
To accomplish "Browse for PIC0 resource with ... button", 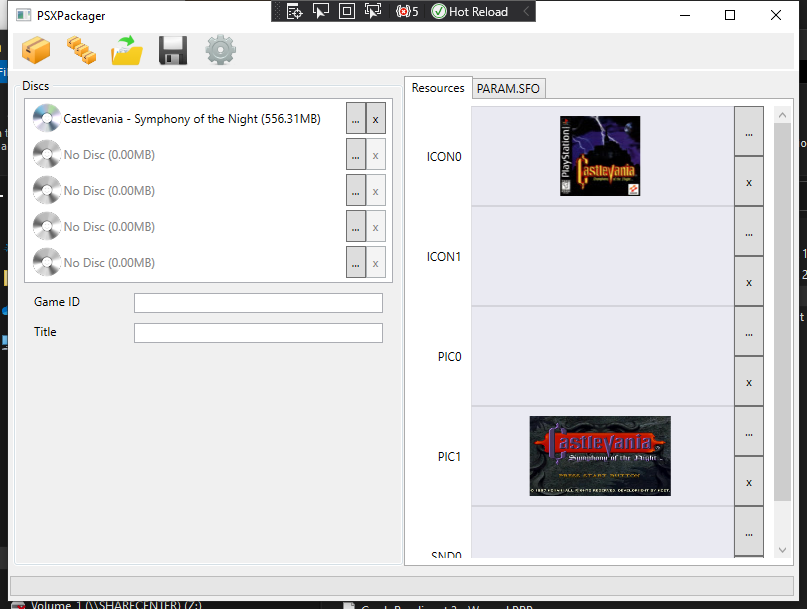I will click(749, 332).
